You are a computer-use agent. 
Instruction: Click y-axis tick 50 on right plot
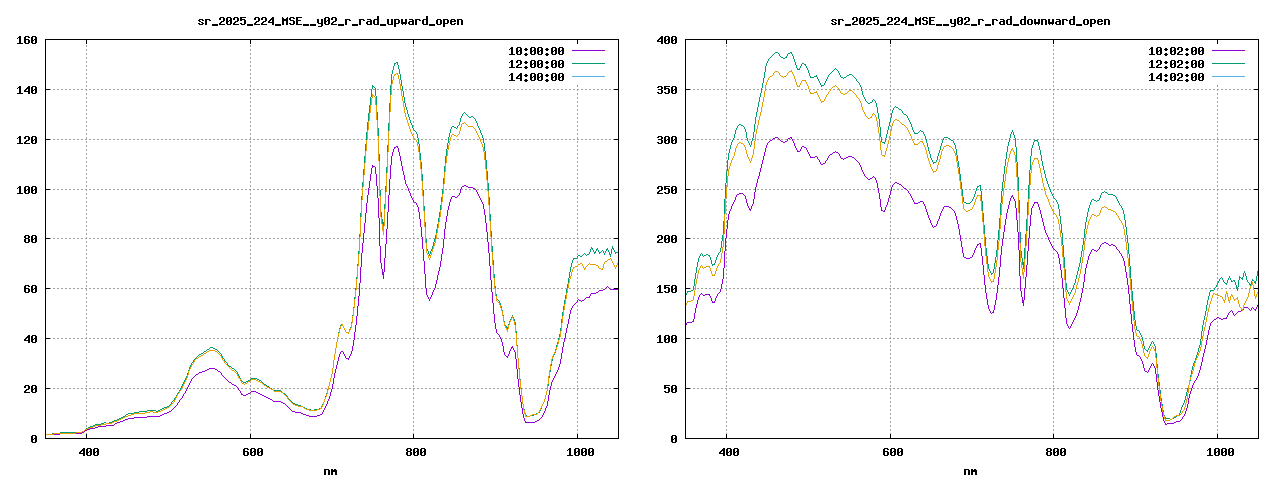(670, 389)
